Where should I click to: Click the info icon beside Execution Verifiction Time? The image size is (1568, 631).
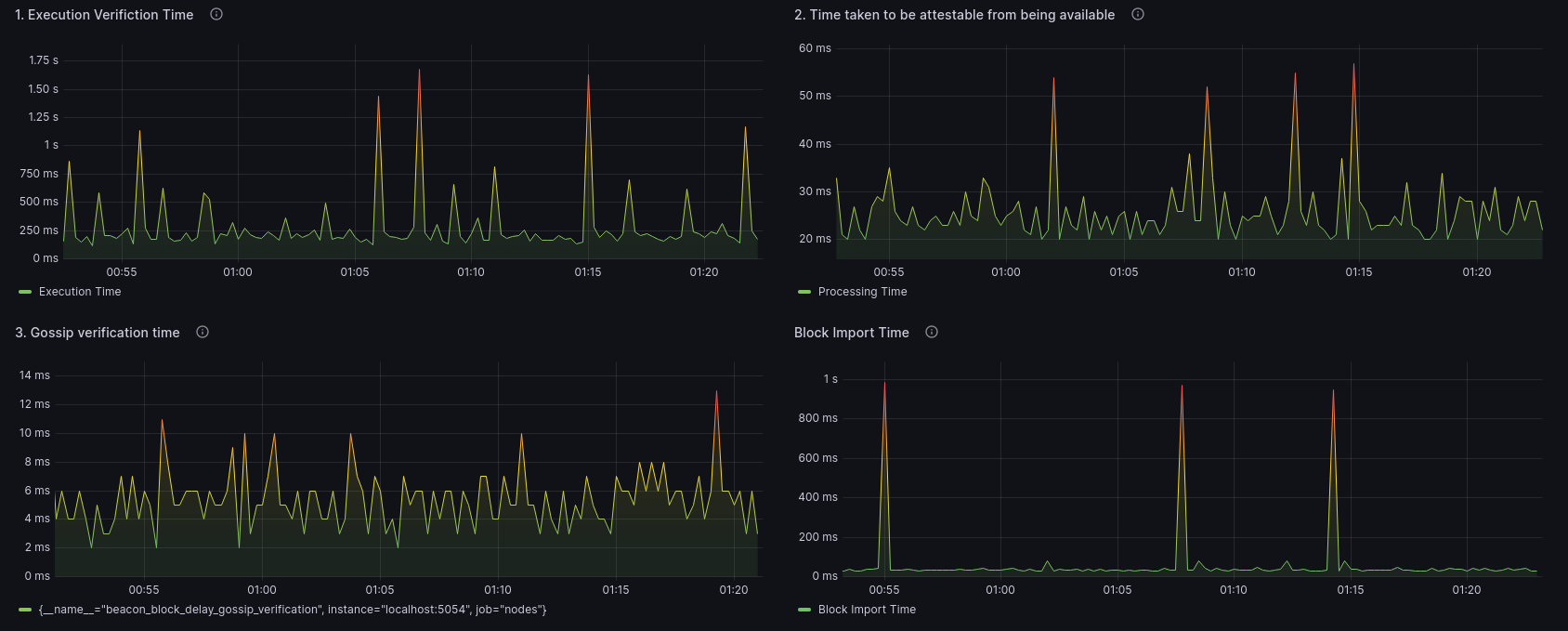tap(216, 14)
